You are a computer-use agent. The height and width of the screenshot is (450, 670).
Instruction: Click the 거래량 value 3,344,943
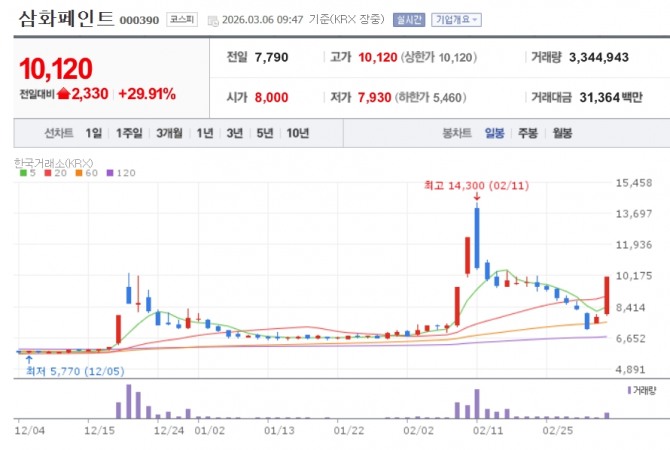(599, 57)
